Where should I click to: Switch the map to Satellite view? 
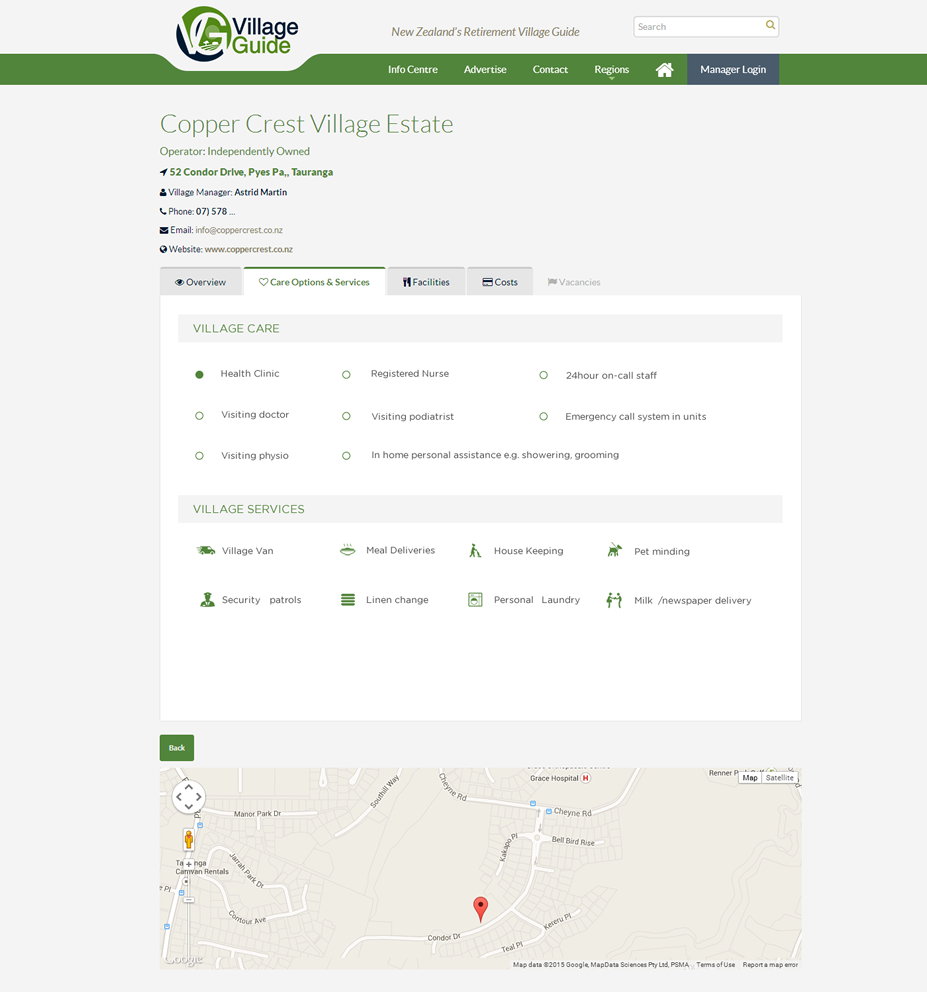778,777
